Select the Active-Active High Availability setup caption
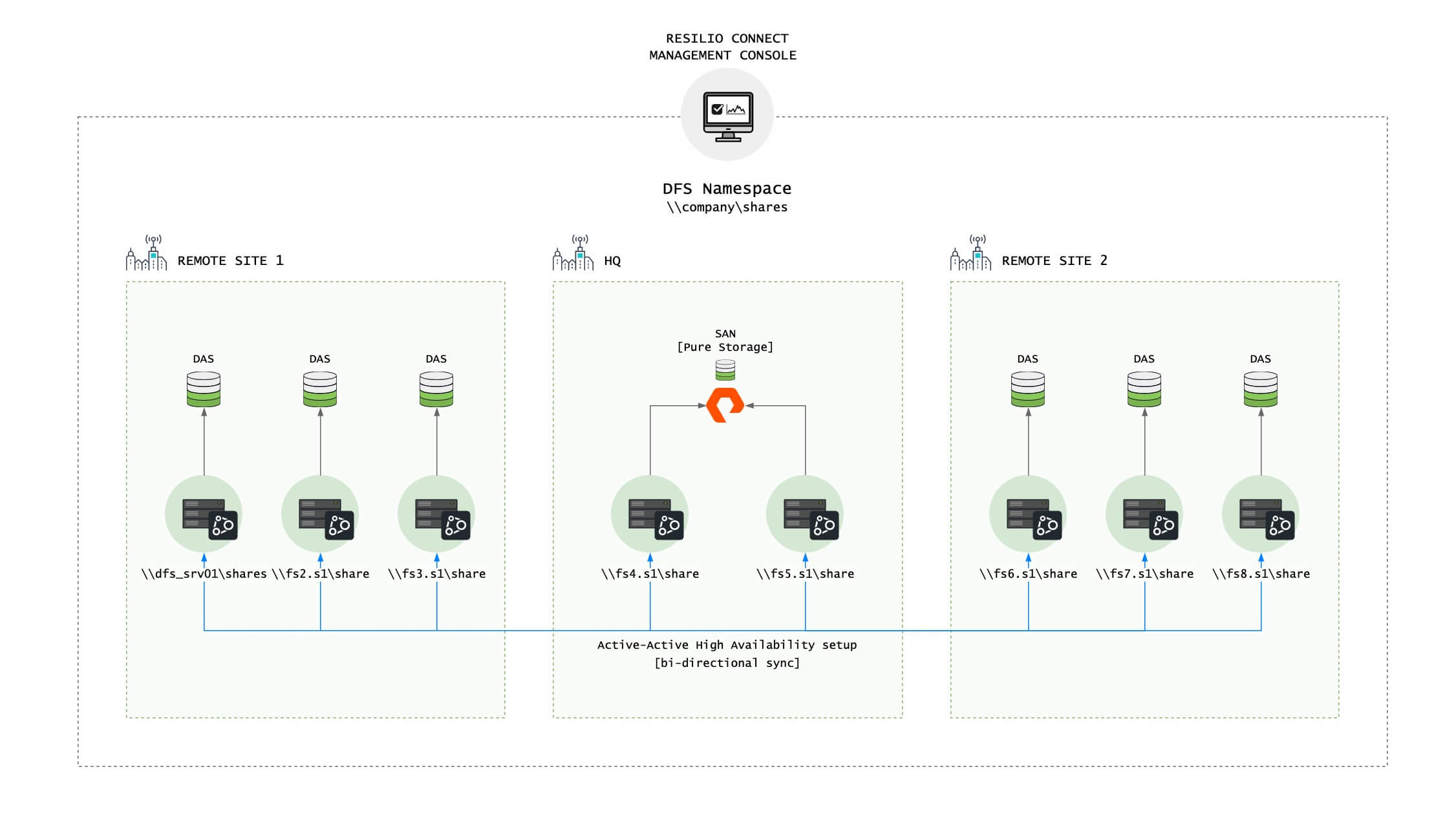This screenshot has height=835, width=1456. coord(727,644)
